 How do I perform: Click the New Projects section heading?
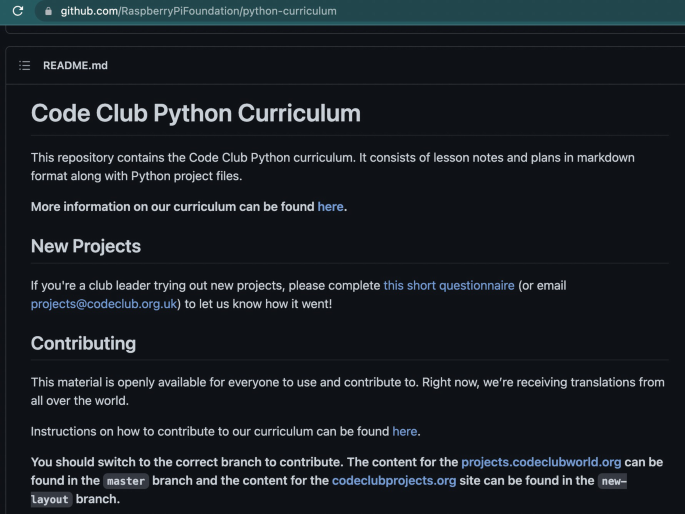pyautogui.click(x=86, y=246)
